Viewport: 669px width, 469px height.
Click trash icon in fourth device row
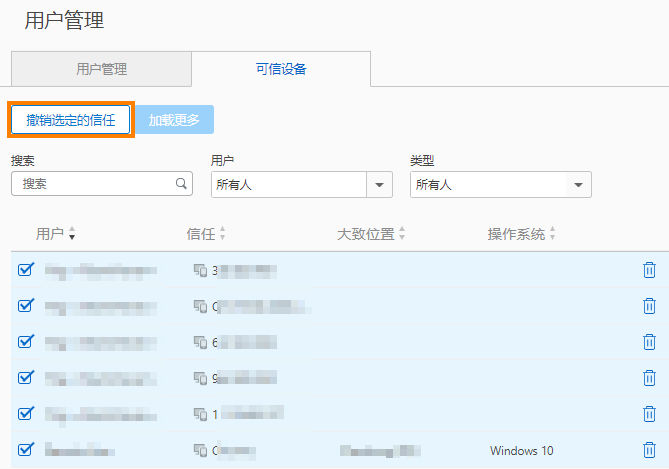click(x=649, y=378)
